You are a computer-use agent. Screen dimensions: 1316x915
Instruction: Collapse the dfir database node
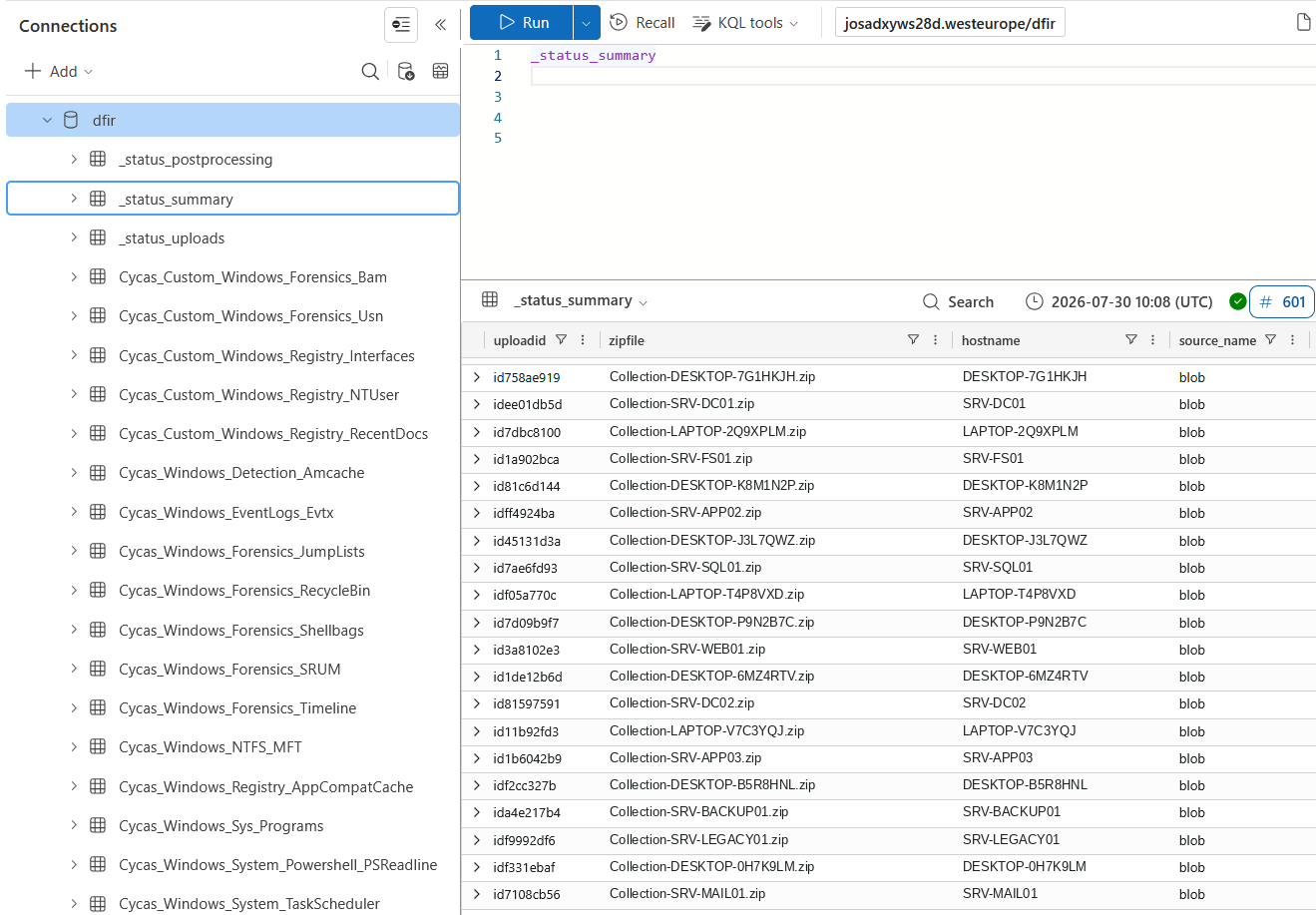pyautogui.click(x=47, y=120)
